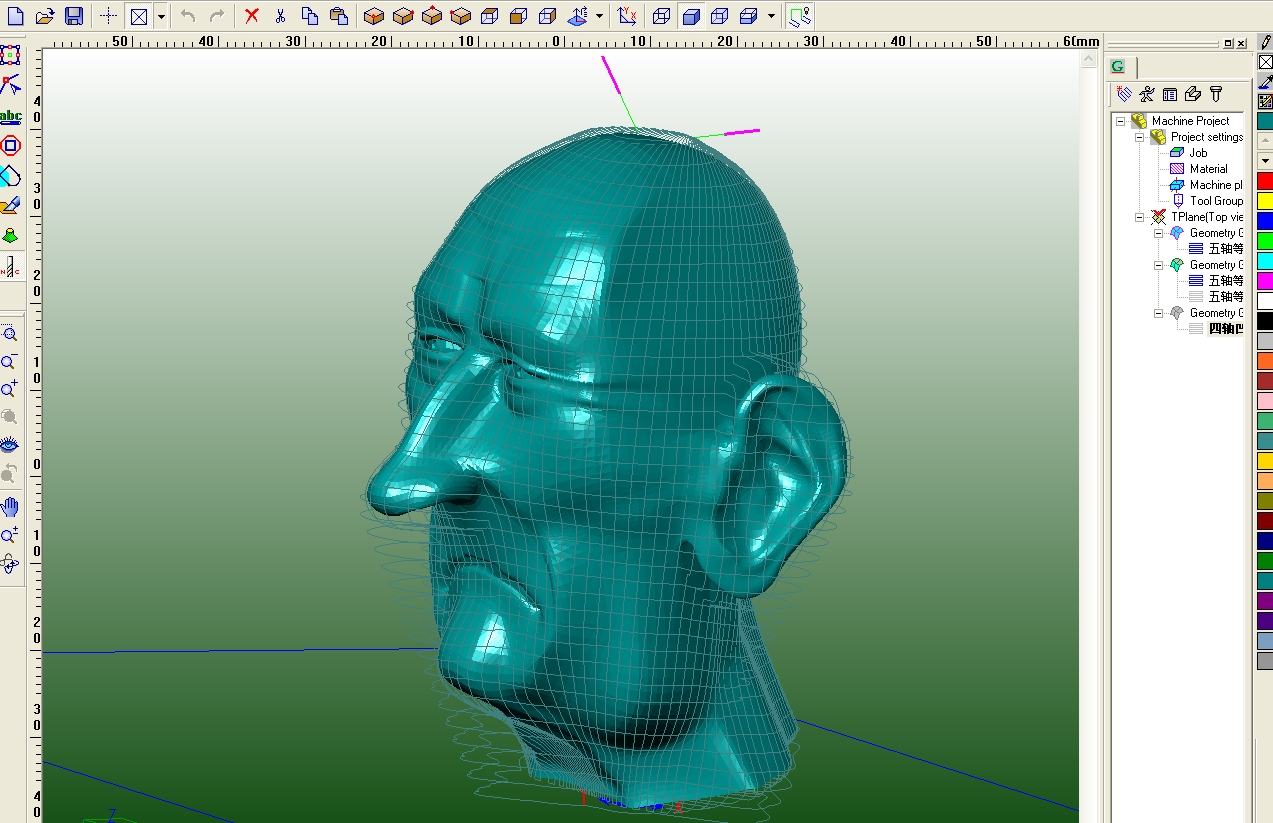
Task: Click the scroll up arrow of the viewport scrollbar
Action: pos(1089,59)
